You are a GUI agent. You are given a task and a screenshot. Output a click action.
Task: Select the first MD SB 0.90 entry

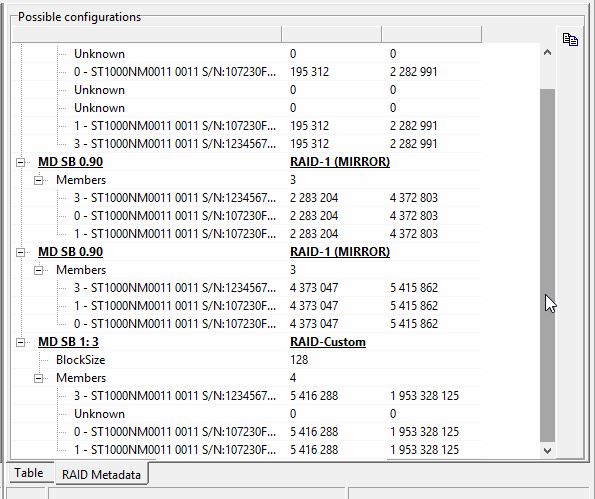tap(71, 162)
